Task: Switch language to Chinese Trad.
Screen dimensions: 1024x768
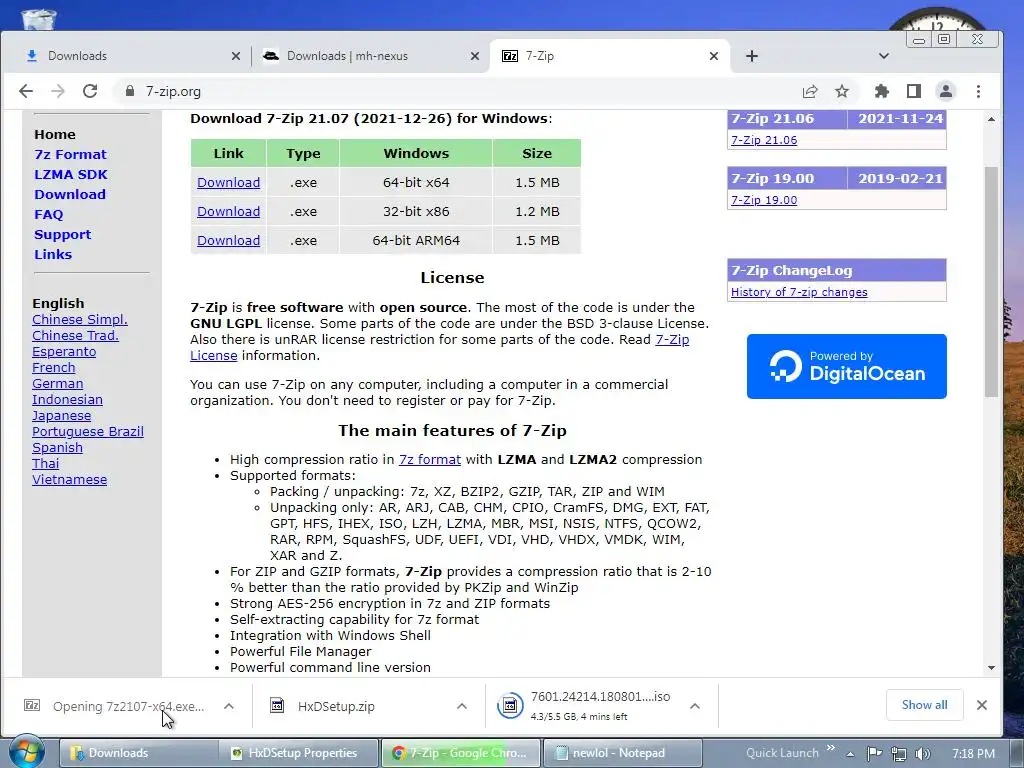Action: pos(75,336)
